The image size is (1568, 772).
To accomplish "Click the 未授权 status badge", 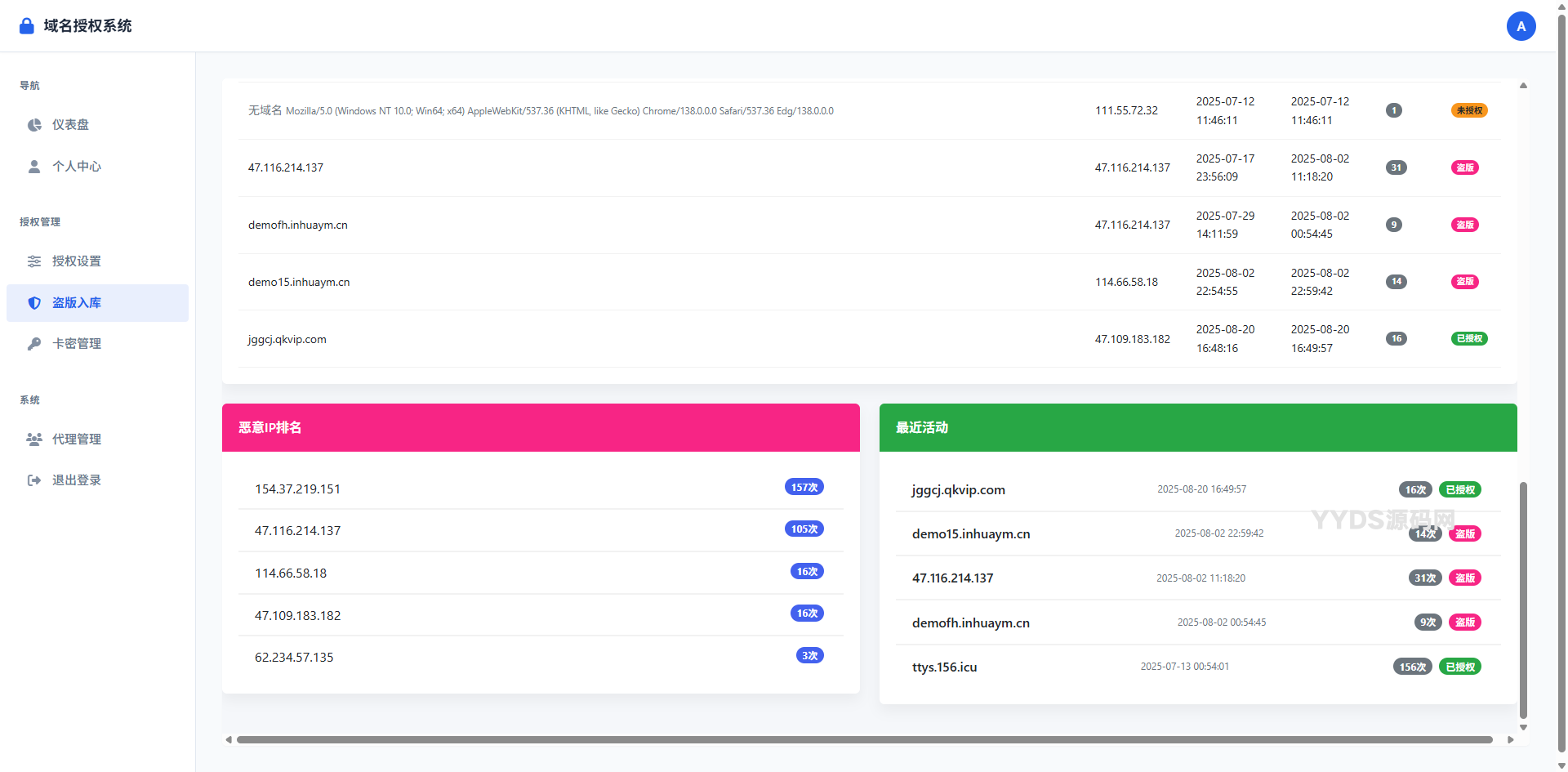I will point(1469,110).
